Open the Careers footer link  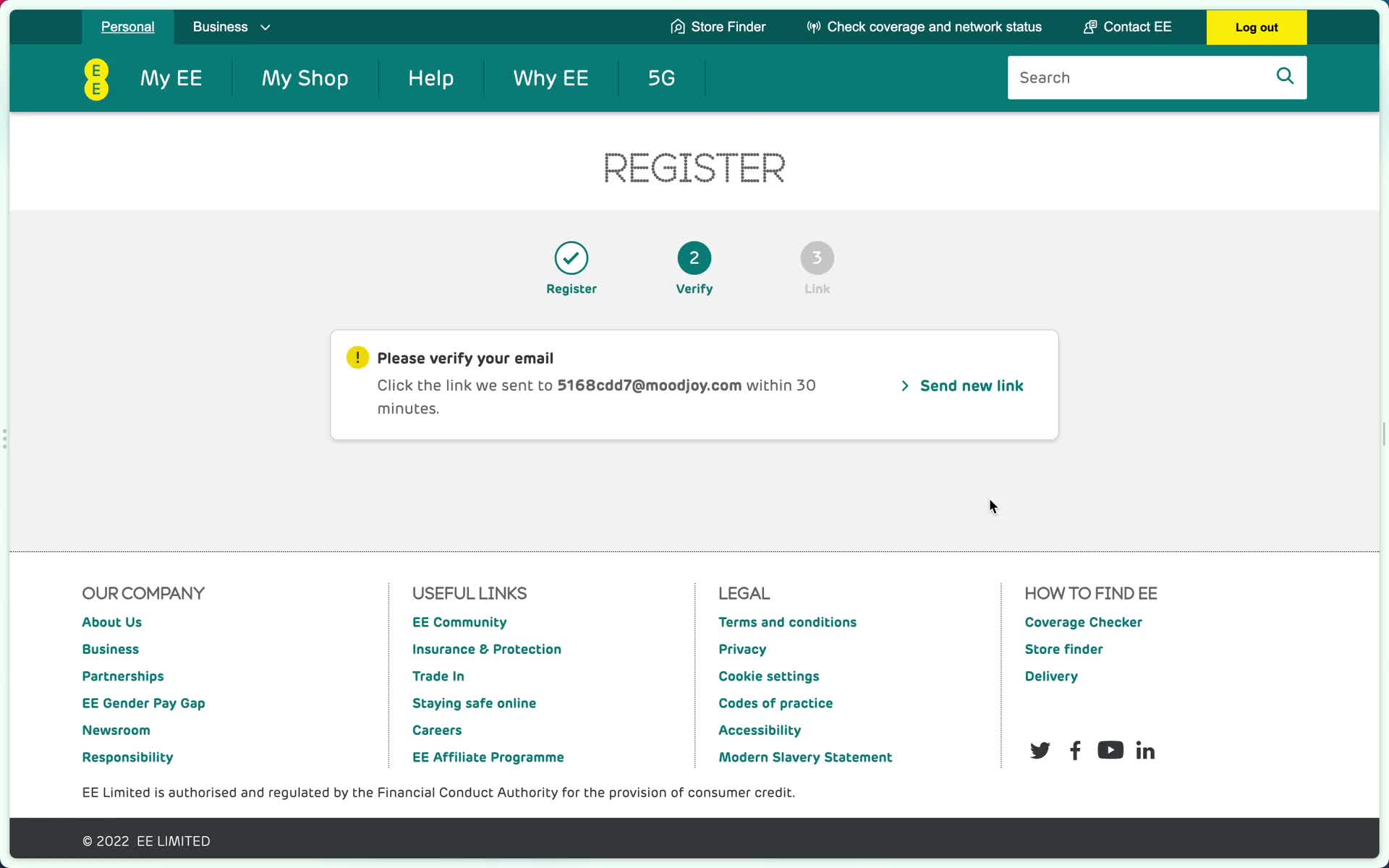[x=437, y=730]
